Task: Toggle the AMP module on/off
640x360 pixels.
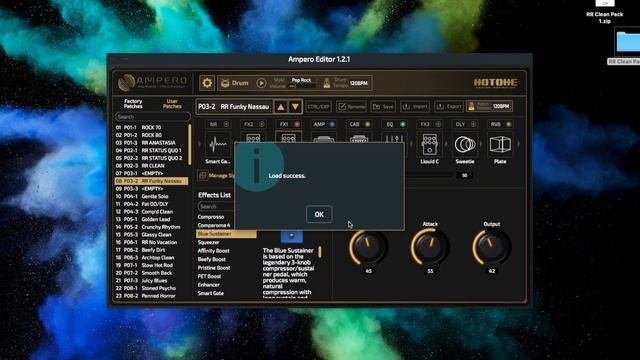Action: point(332,124)
